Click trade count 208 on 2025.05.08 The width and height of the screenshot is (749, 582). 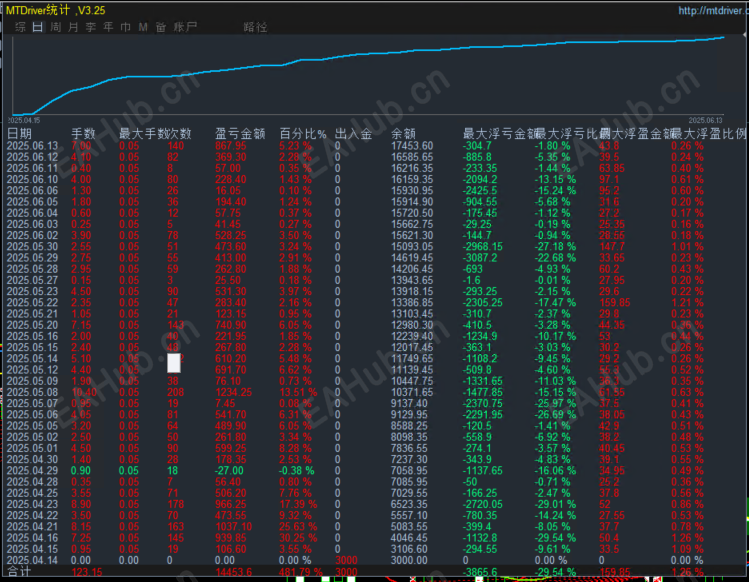coord(175,392)
